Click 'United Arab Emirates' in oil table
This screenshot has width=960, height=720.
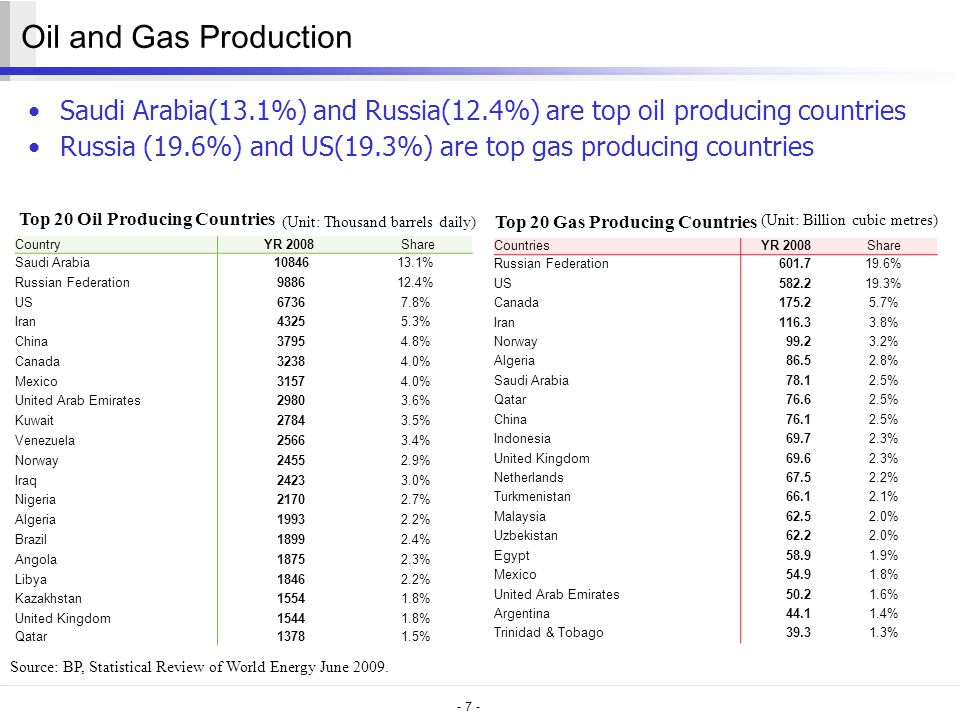(78, 400)
